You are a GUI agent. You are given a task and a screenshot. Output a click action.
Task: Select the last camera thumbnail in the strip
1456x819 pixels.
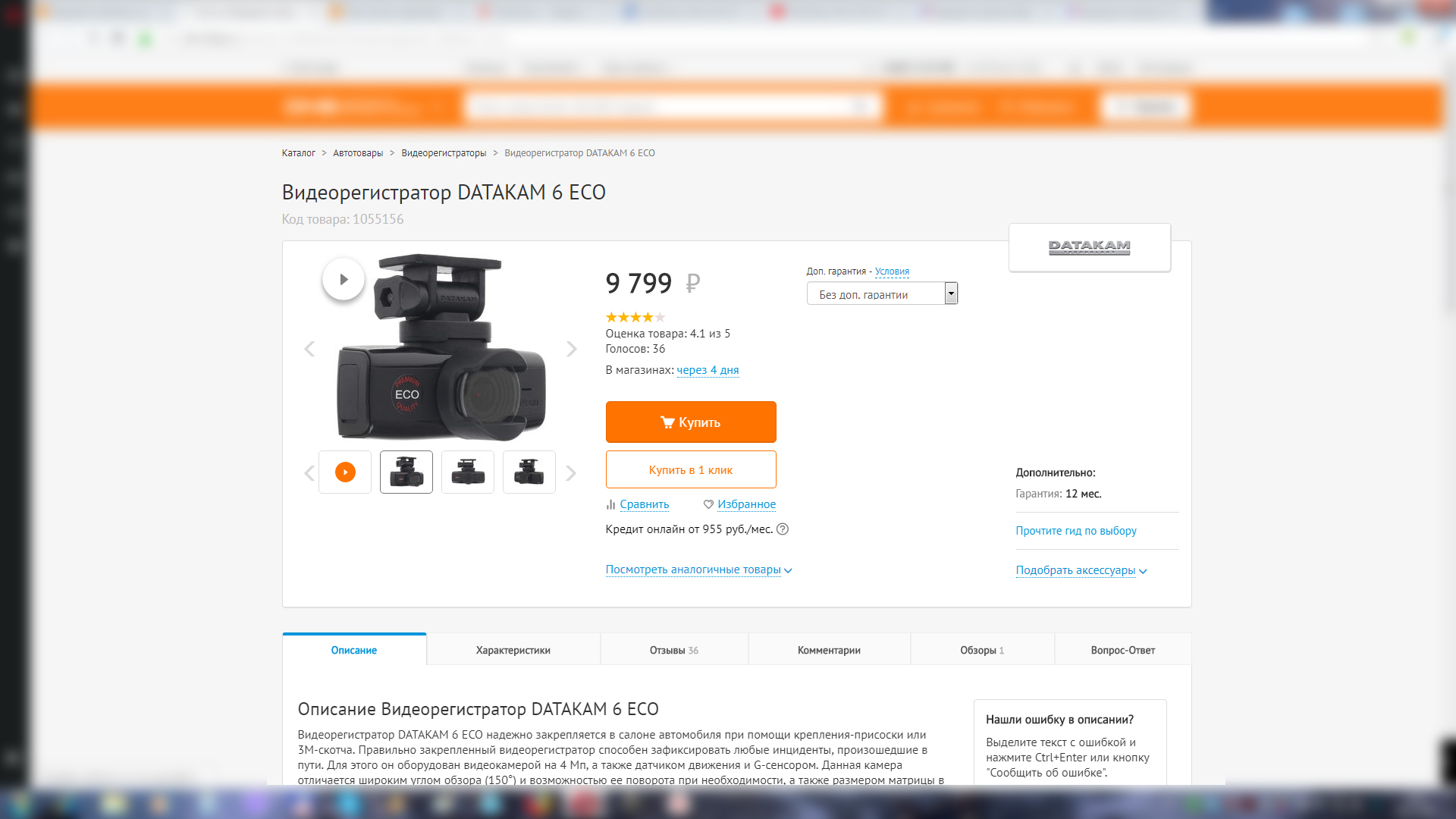(x=529, y=472)
